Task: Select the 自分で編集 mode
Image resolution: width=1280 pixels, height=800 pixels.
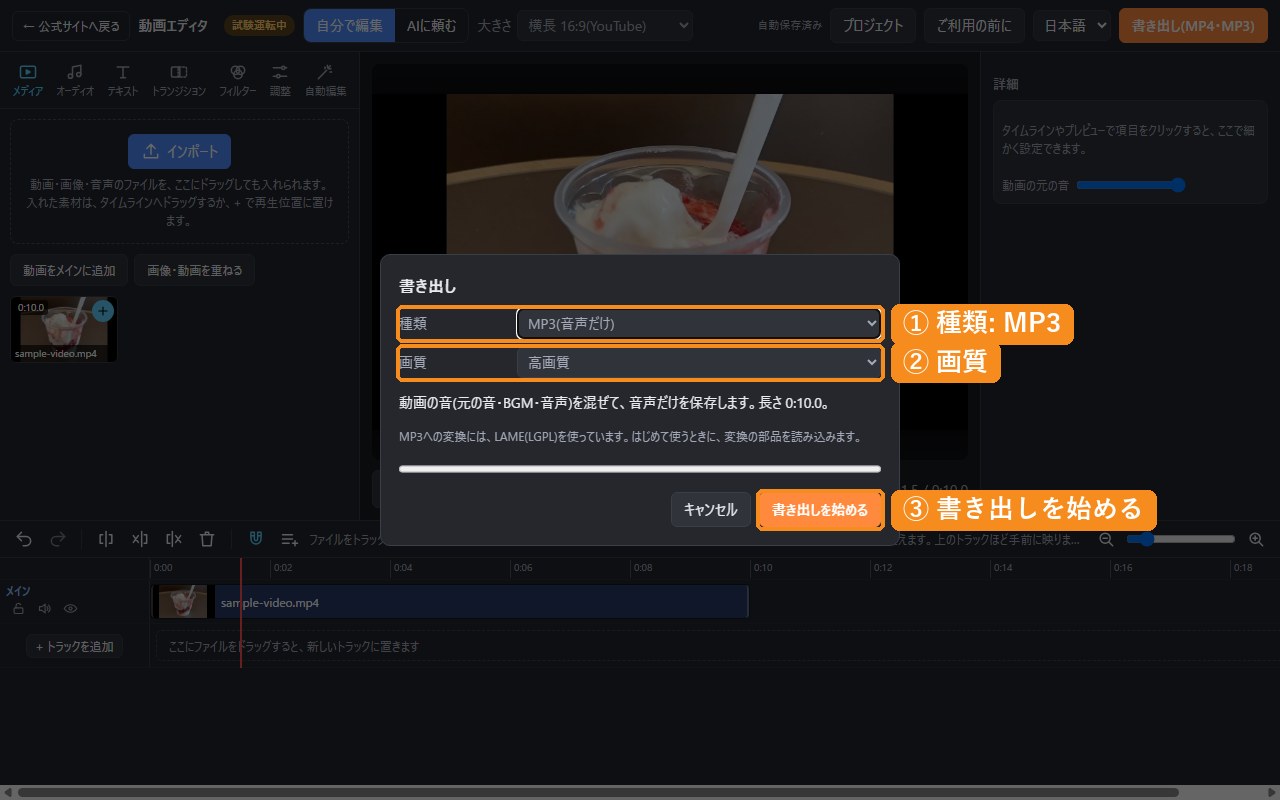Action: 349,26
